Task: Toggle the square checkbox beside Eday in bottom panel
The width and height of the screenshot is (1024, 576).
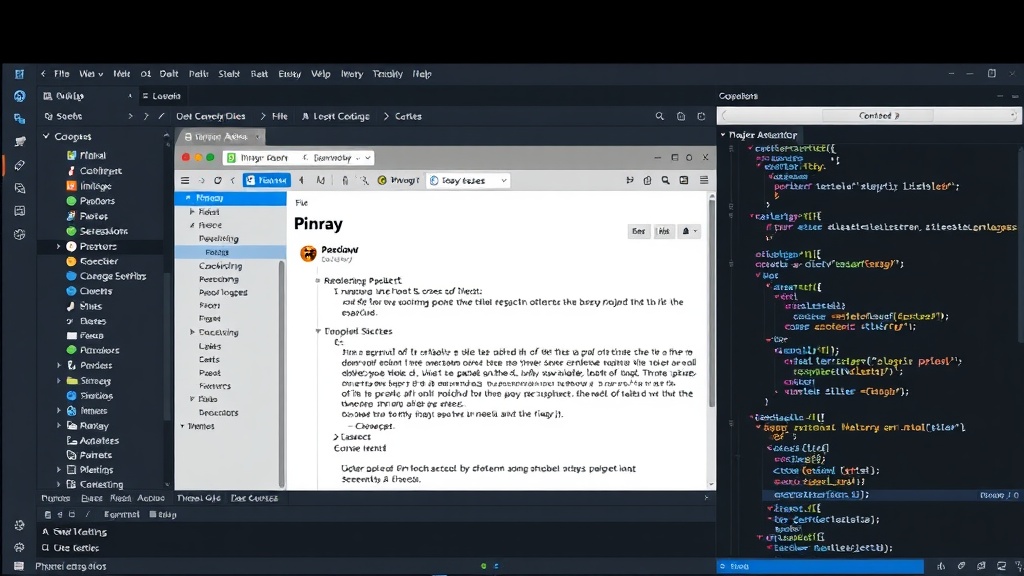Action: (153, 515)
